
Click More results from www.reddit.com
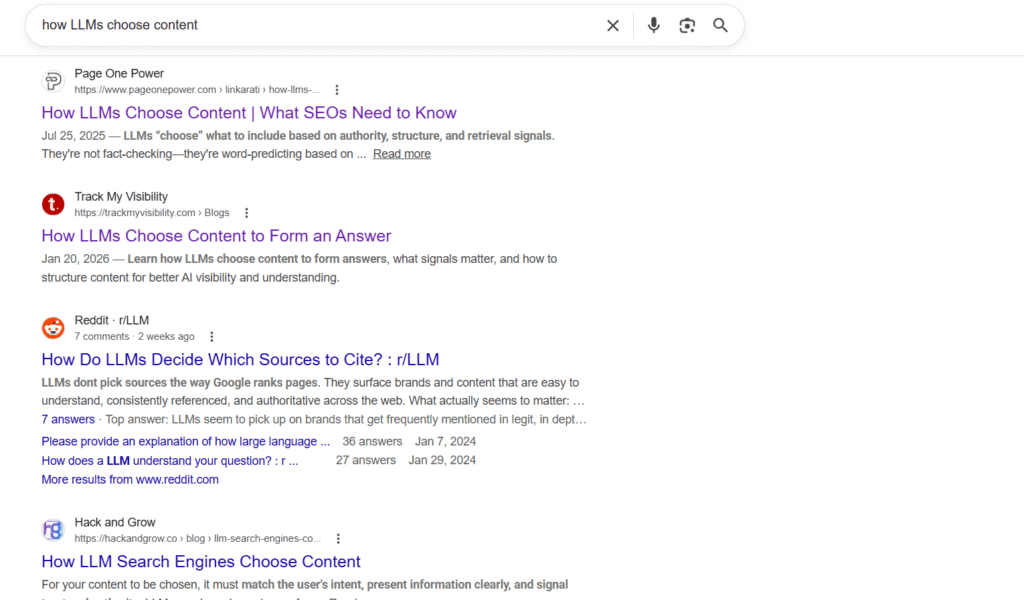[130, 479]
